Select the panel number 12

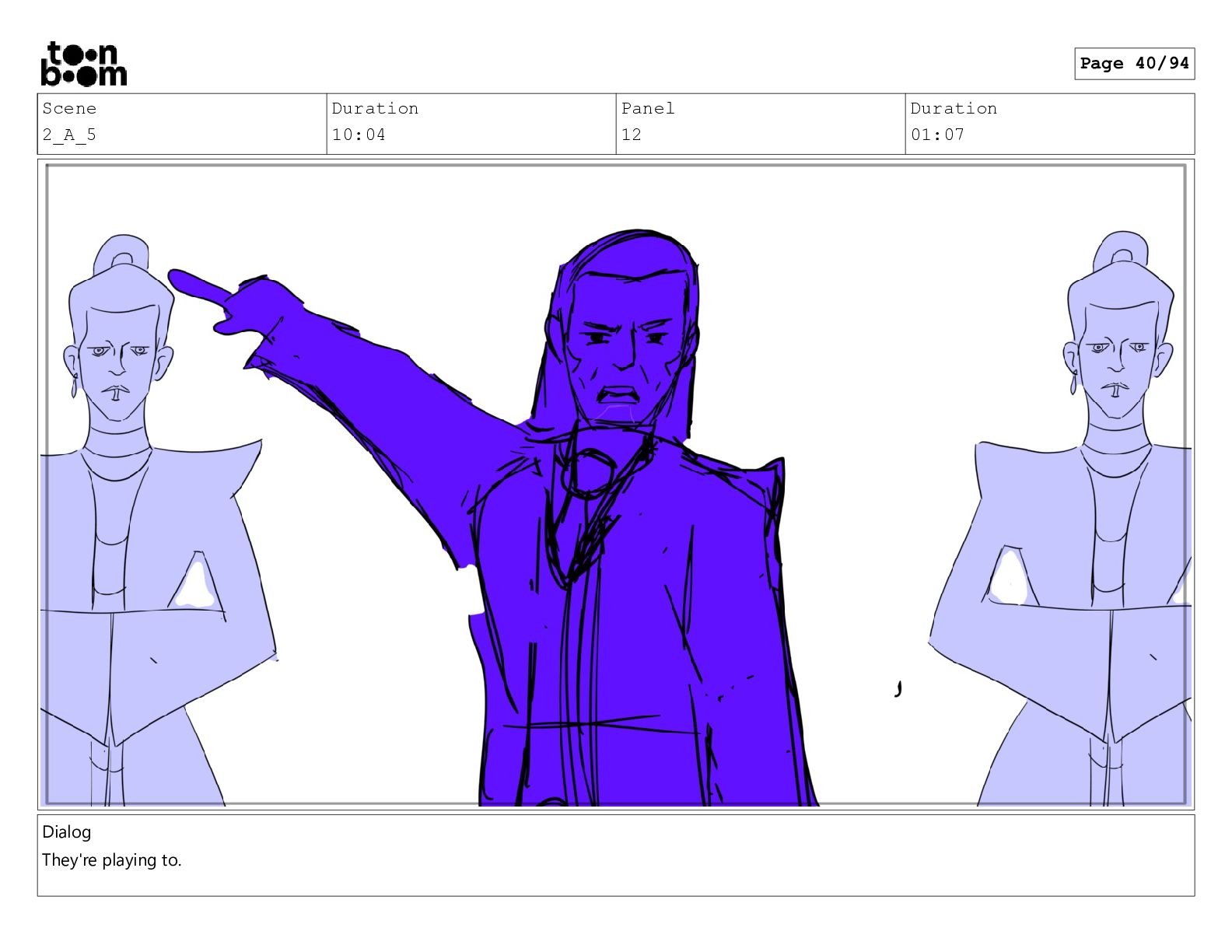632,135
